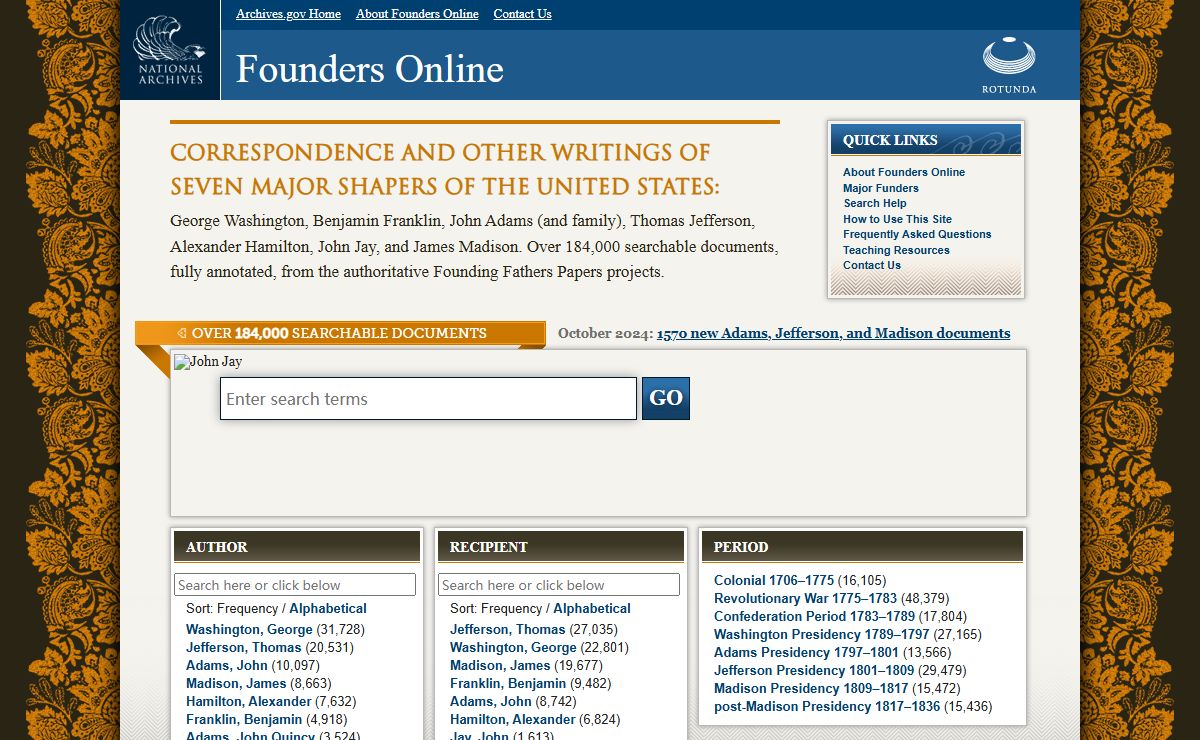The image size is (1200, 740).
Task: Click the AUTHOR panel header
Action: pyautogui.click(x=297, y=547)
